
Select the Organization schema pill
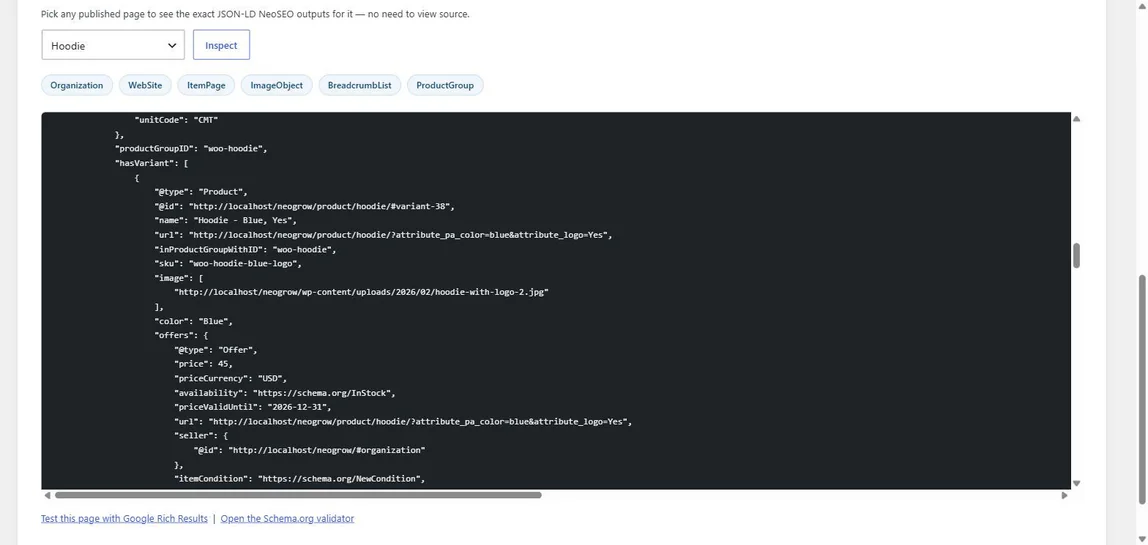pyautogui.click(x=77, y=85)
